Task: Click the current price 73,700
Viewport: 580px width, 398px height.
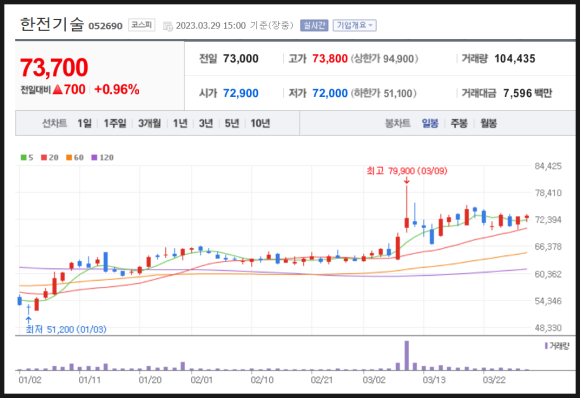Action: (x=54, y=68)
